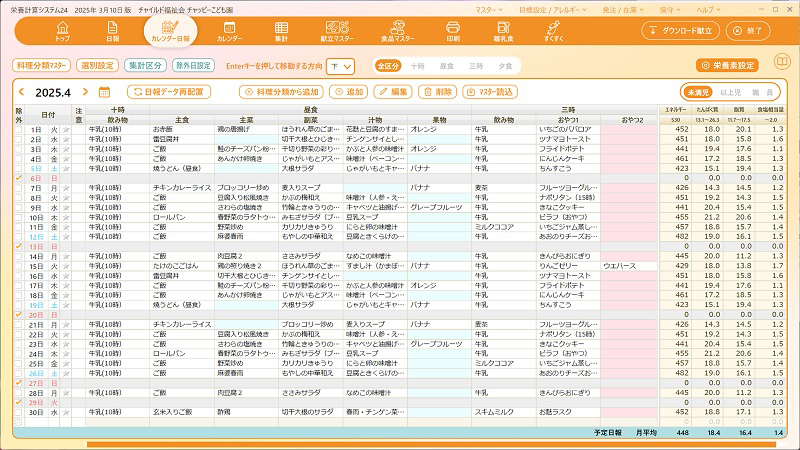This screenshot has height=450, width=800.
Task: Toggle the star for 7日 row
Action: (66, 188)
